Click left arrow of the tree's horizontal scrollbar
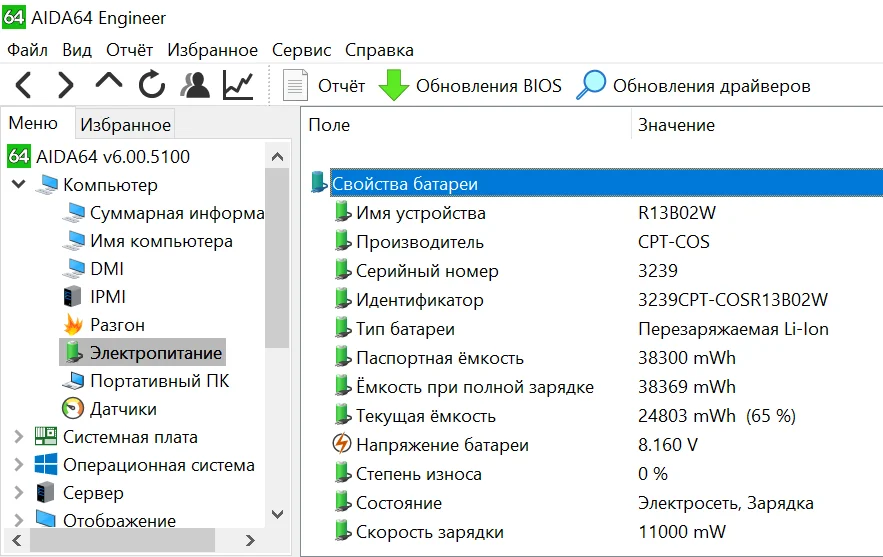The width and height of the screenshot is (883, 557). pos(16,541)
